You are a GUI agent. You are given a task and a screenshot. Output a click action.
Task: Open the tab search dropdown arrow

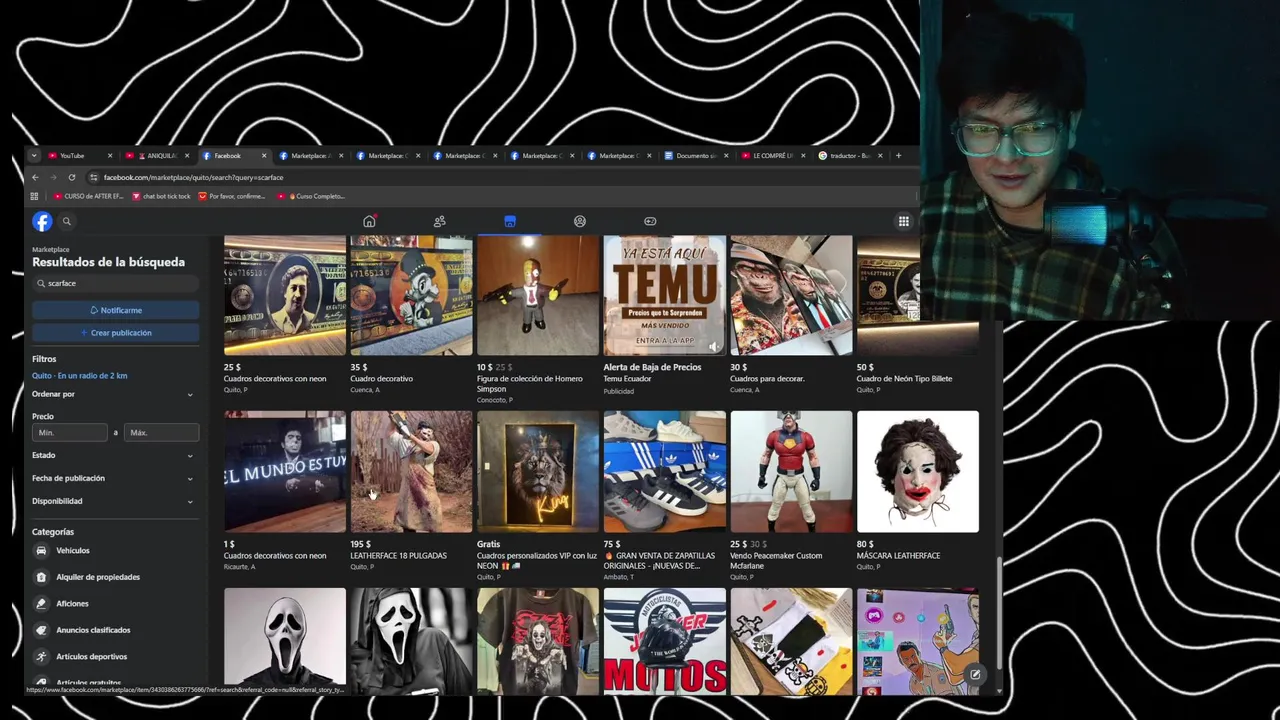pyautogui.click(x=33, y=155)
